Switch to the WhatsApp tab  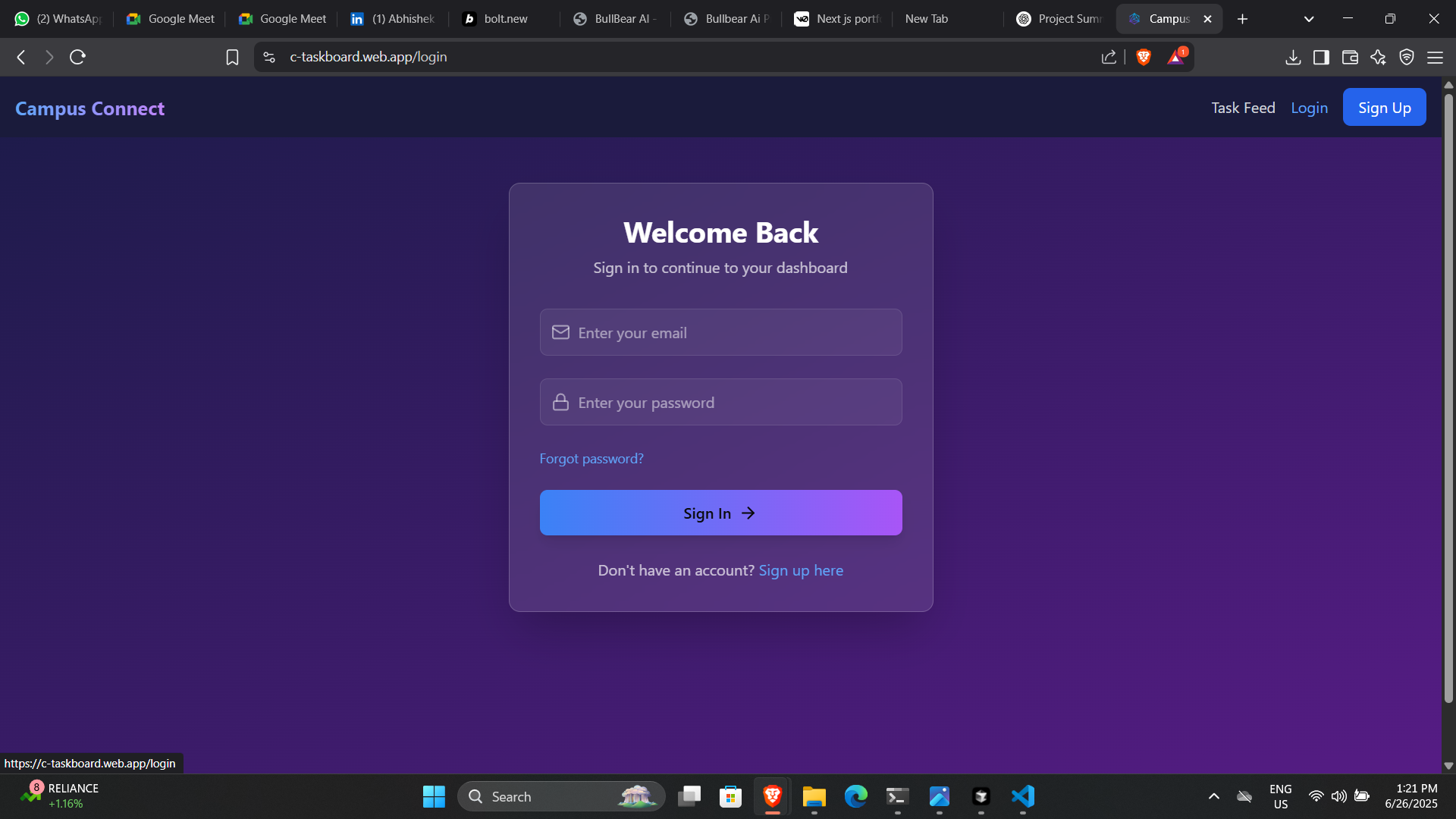pyautogui.click(x=58, y=19)
